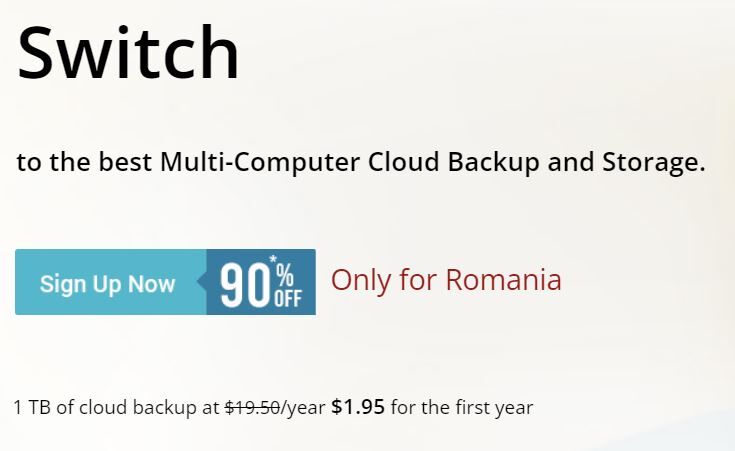735x451 pixels.
Task: Click the large "Switch" heading
Action: (x=128, y=53)
